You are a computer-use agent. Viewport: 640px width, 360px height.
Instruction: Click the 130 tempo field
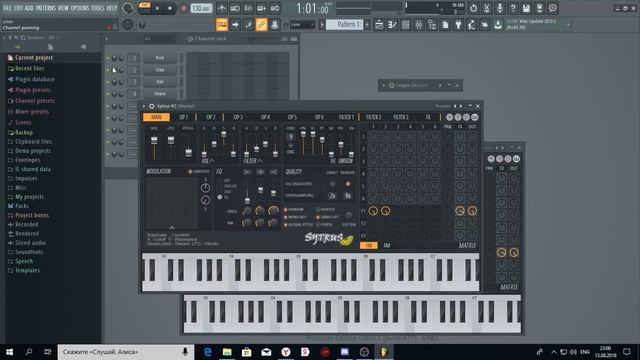(201, 8)
